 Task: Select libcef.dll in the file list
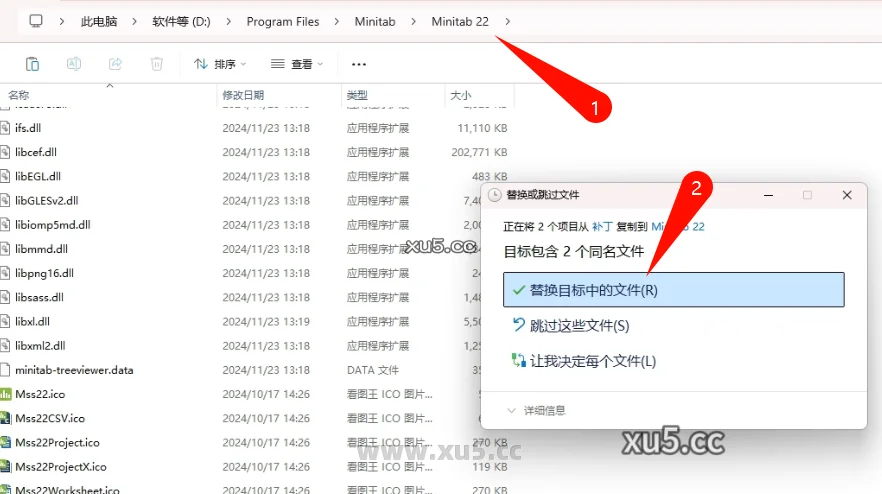click(36, 152)
